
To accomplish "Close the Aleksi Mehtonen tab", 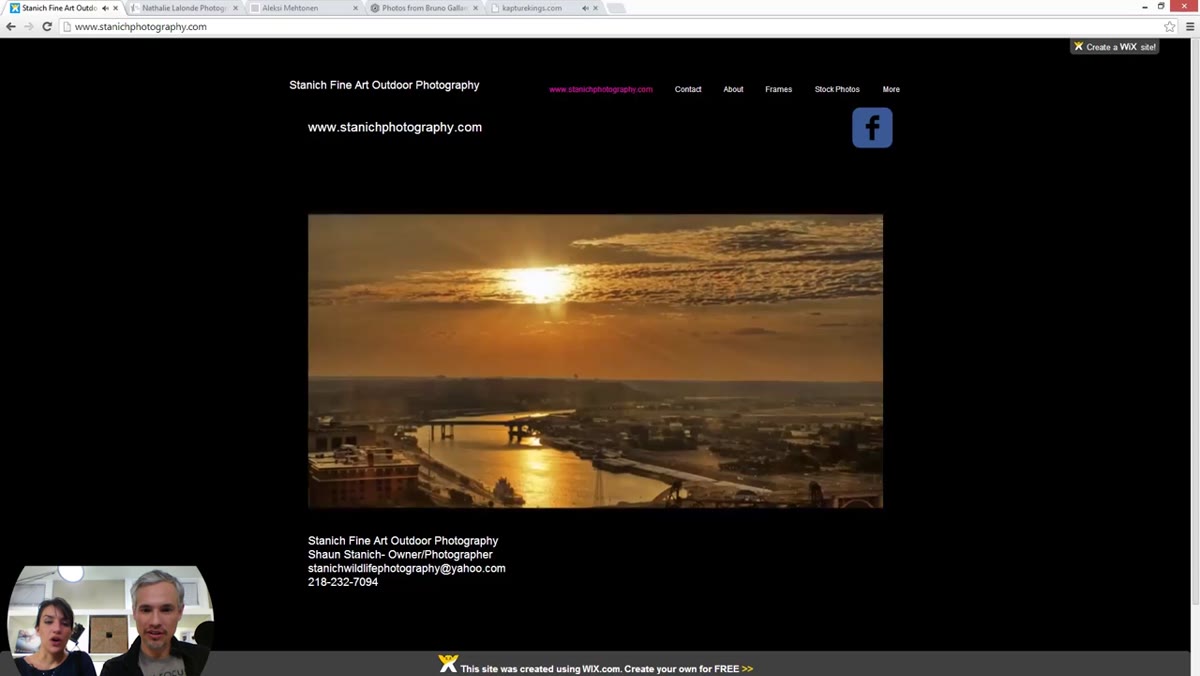I will (x=355, y=8).
